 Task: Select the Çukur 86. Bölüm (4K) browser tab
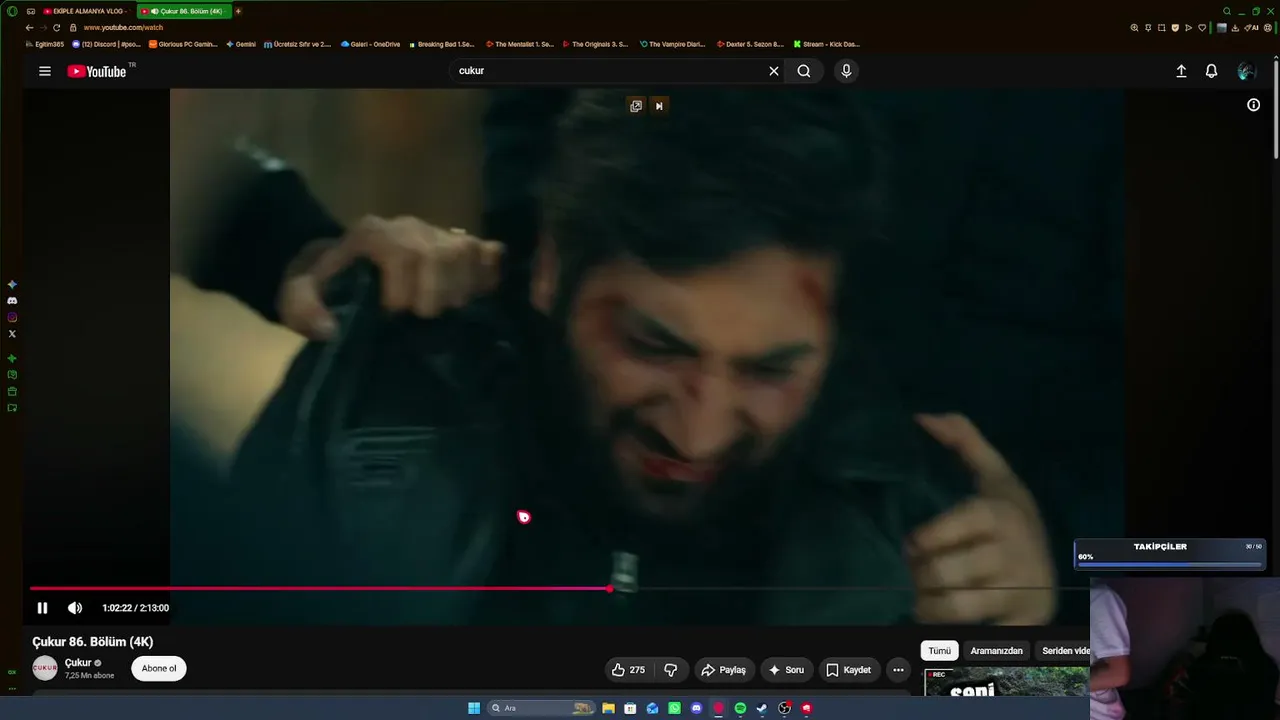pos(182,11)
